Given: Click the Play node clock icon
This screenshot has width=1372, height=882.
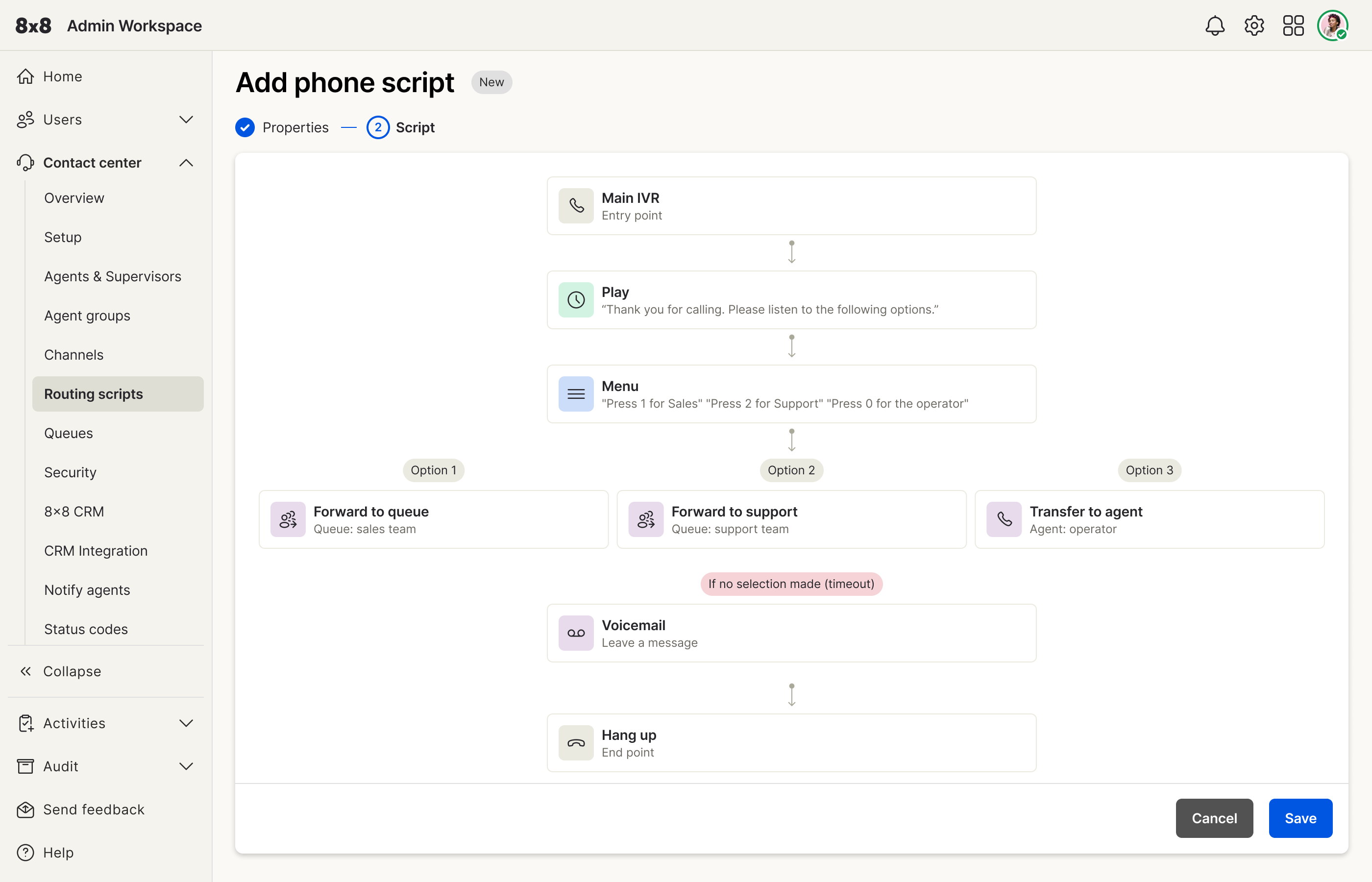Looking at the screenshot, I should click(x=576, y=299).
